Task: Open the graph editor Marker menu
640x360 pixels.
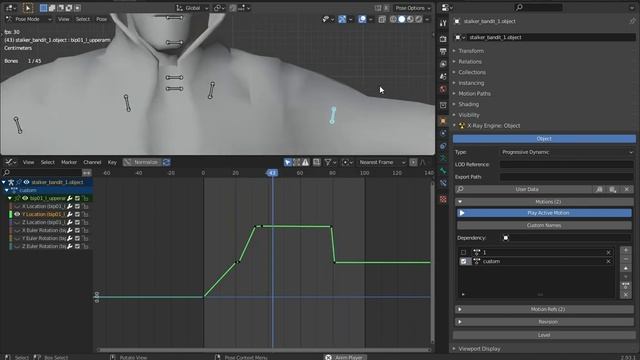Action: [x=69, y=162]
